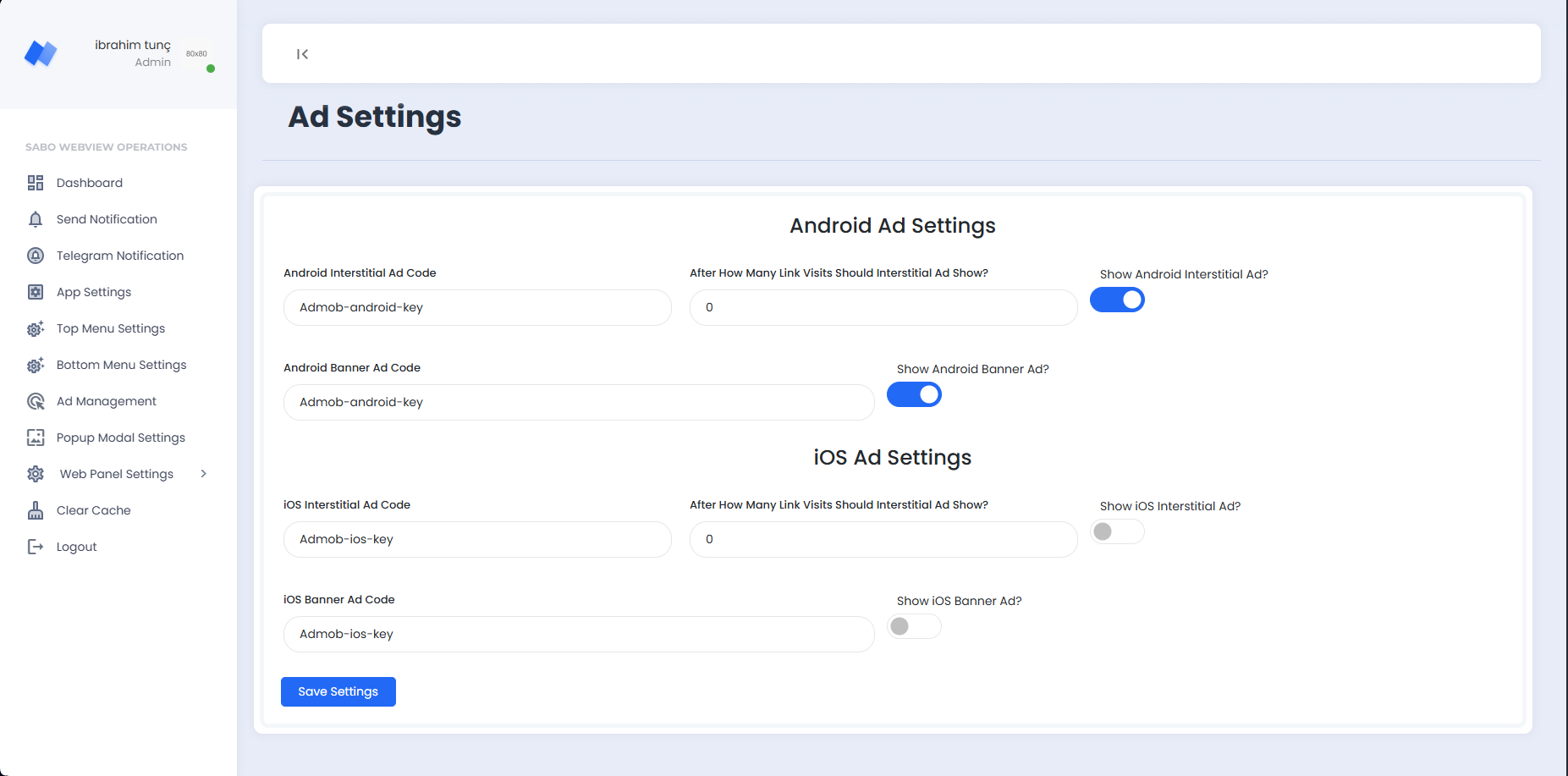The image size is (1568, 776).
Task: Click the Send Notification bell icon
Action: 36,219
